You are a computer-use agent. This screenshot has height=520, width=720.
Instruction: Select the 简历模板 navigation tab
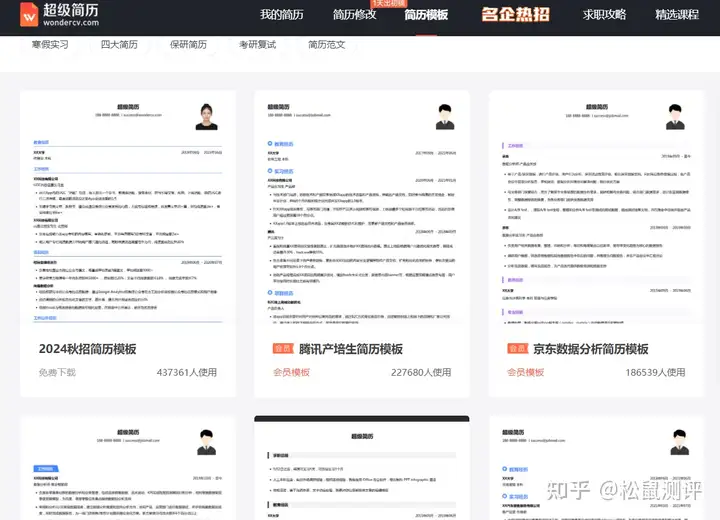coord(426,15)
